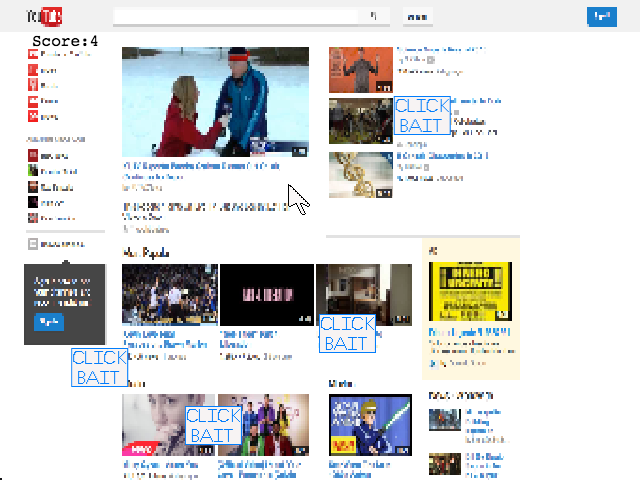Viewport: 640px width, 480px height.
Task: Click the magnifier search button
Action: coord(373,16)
